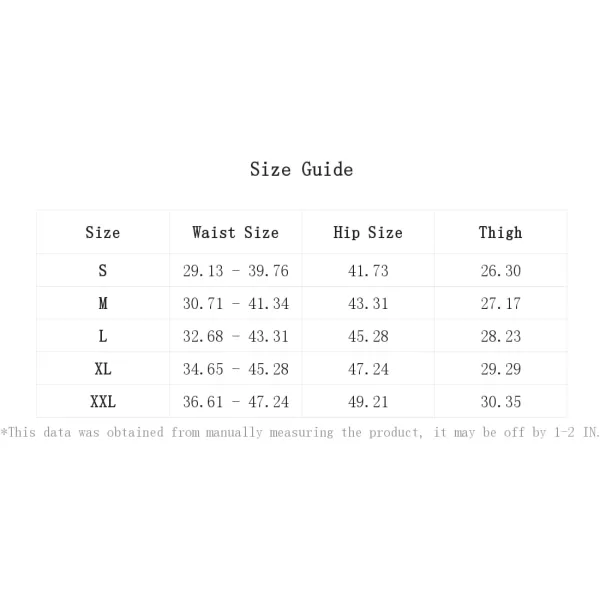Click hip size value 45.28
This screenshot has width=600, height=600.
368,336
